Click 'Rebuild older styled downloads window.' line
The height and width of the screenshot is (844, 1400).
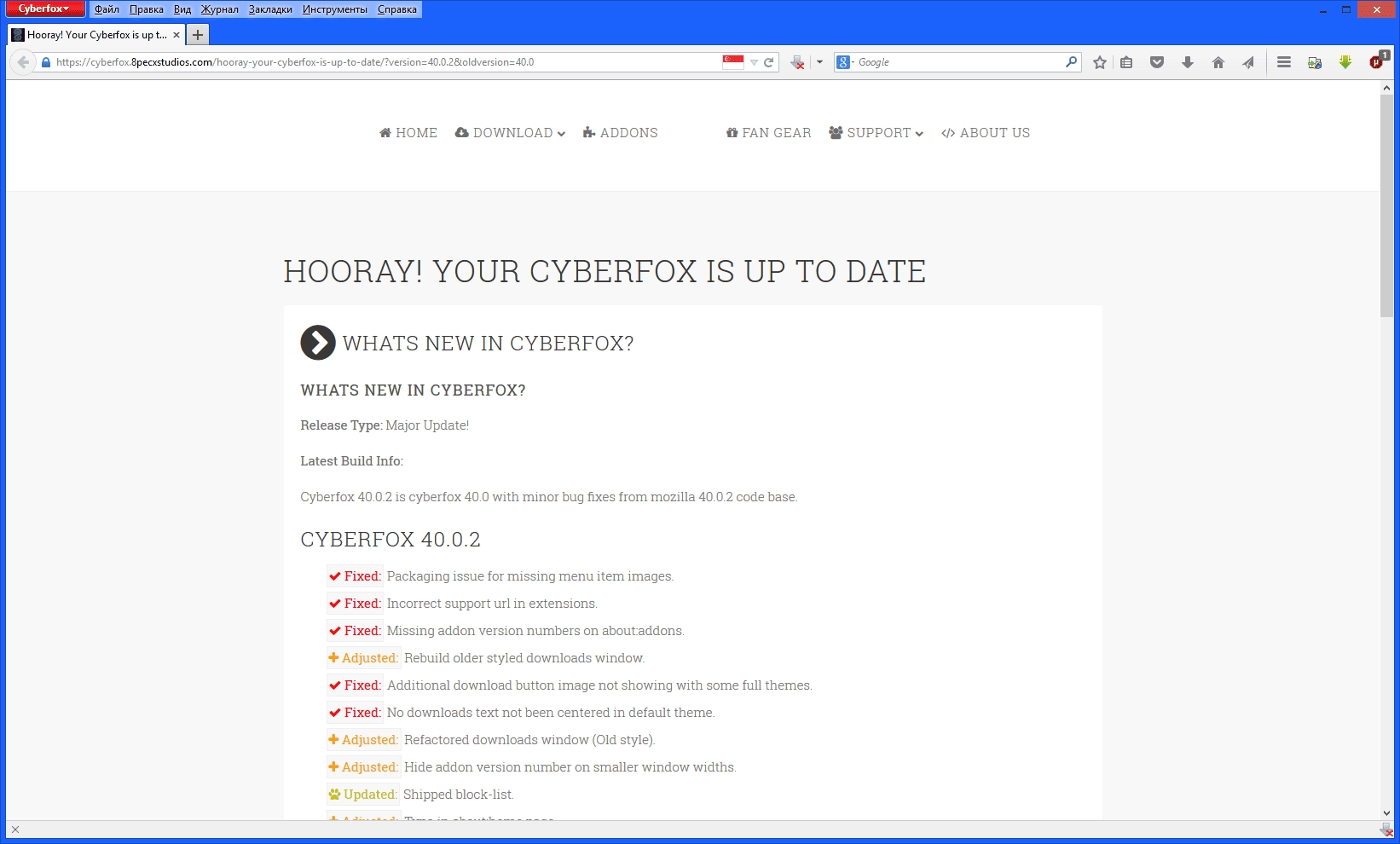524,658
